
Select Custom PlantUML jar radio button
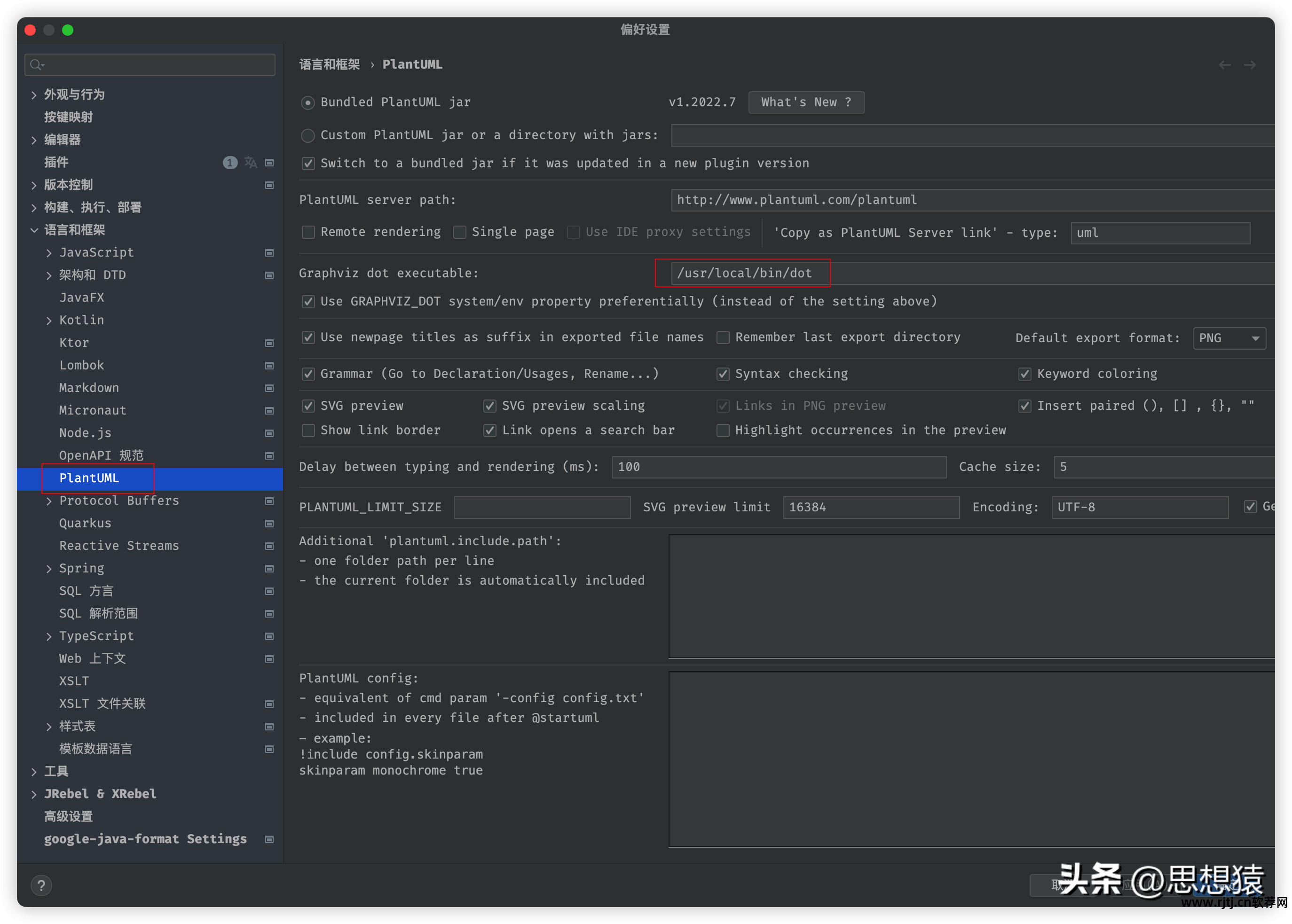tap(307, 135)
